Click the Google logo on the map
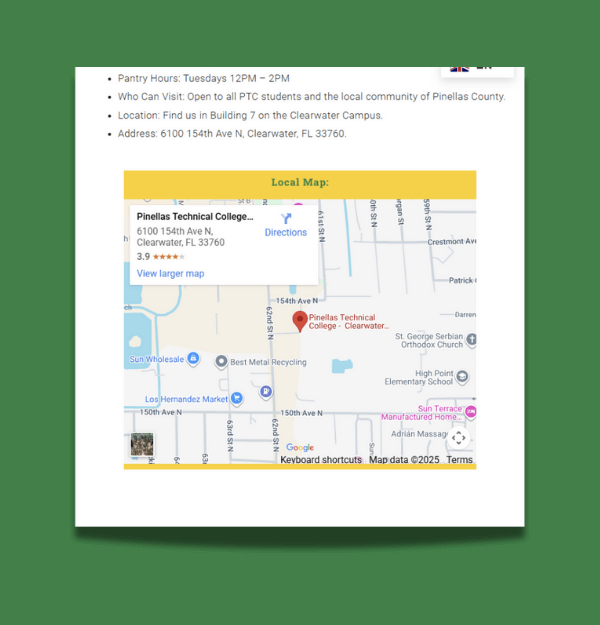This screenshot has width=600, height=625. pos(300,447)
